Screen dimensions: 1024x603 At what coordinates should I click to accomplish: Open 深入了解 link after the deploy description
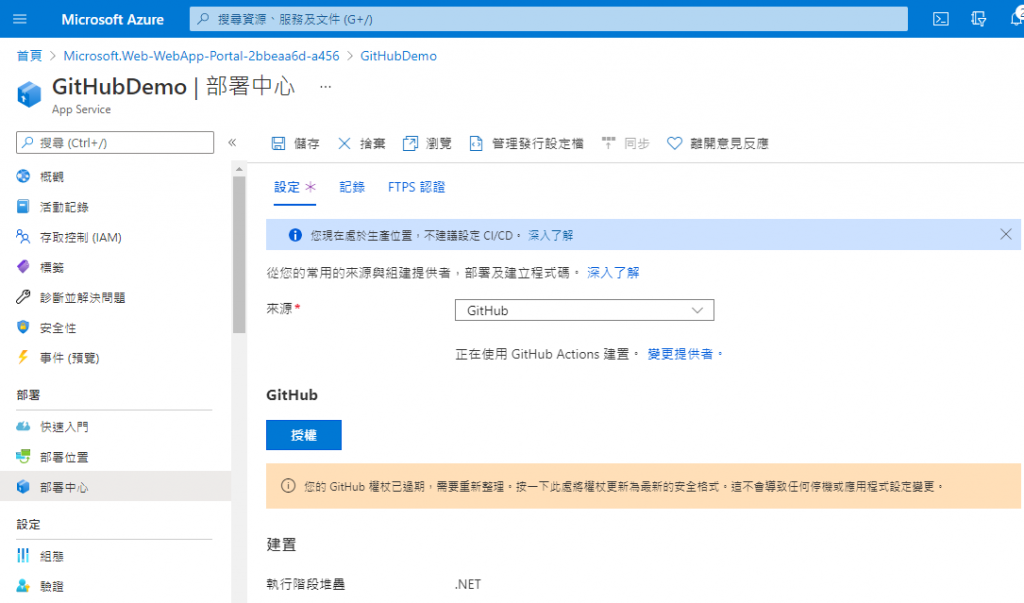click(x=613, y=272)
